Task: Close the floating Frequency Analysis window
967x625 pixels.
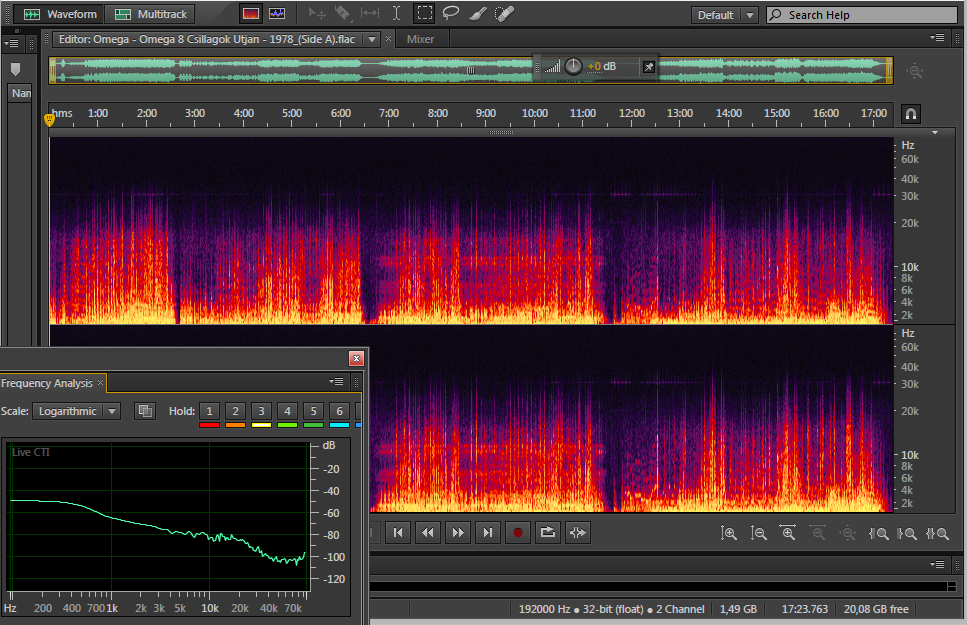Action: pos(356,358)
